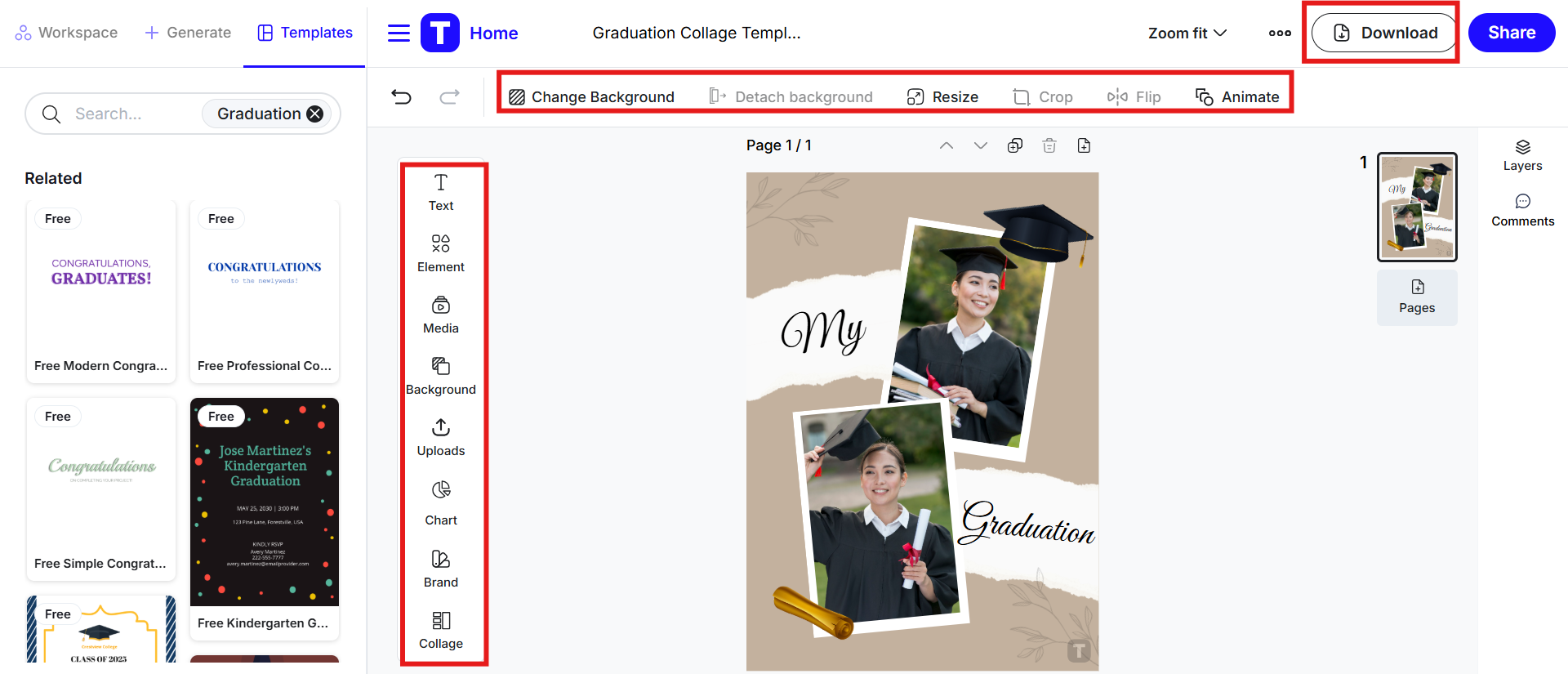
Task: Delete the current page
Action: [1049, 145]
